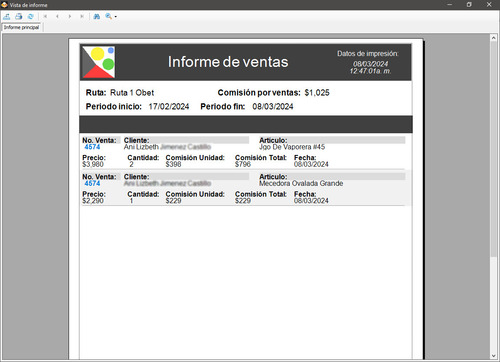500x362 pixels.
Task: Minimize the Vista de informe window
Action: pyautogui.click(x=450, y=5)
